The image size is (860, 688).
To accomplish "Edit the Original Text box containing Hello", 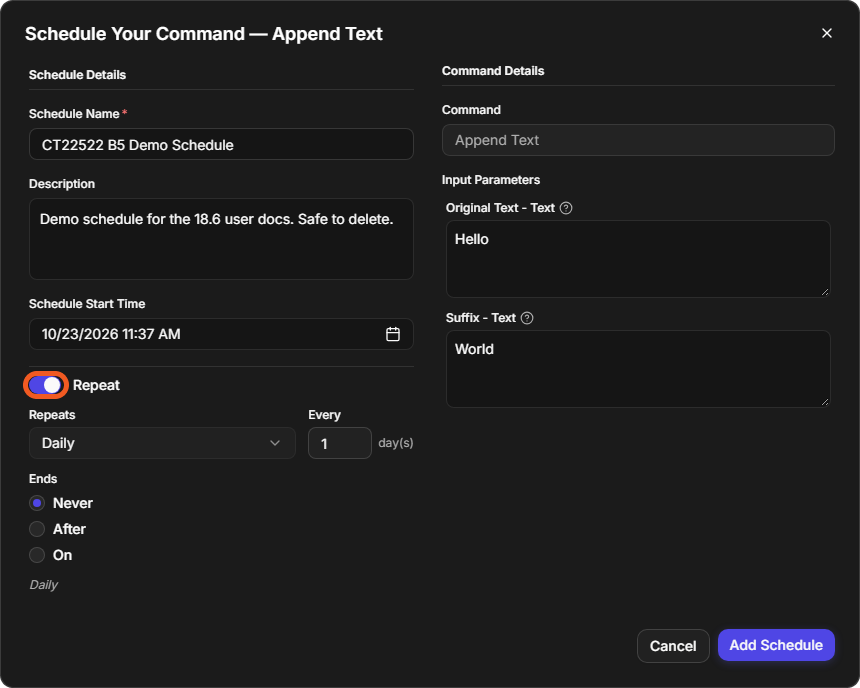I will [x=638, y=259].
